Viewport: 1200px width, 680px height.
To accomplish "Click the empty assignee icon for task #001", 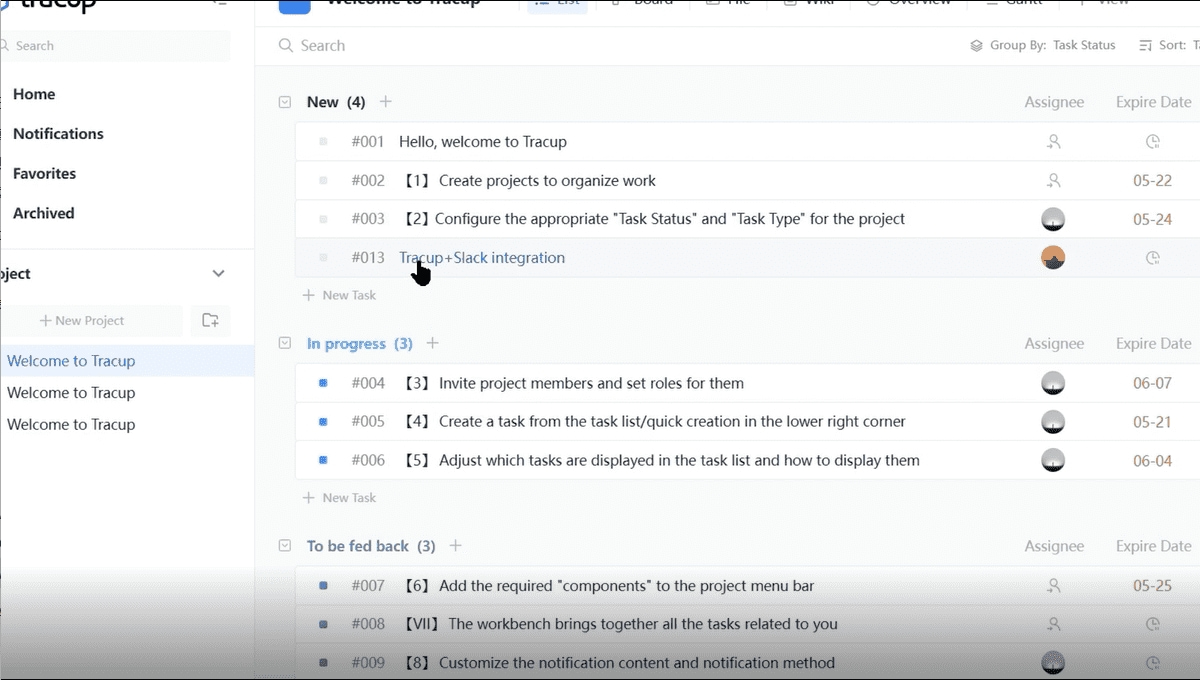I will pyautogui.click(x=1053, y=142).
